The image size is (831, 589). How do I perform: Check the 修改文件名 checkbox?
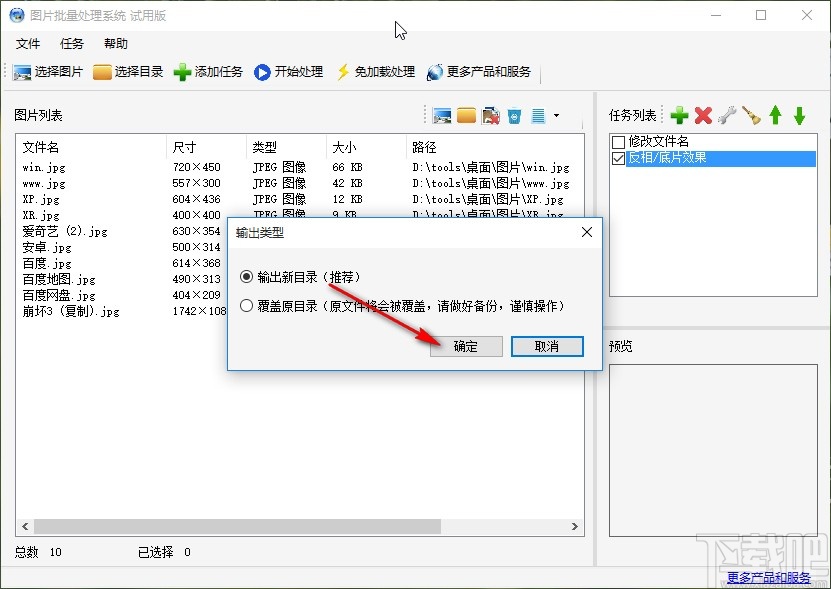click(618, 141)
